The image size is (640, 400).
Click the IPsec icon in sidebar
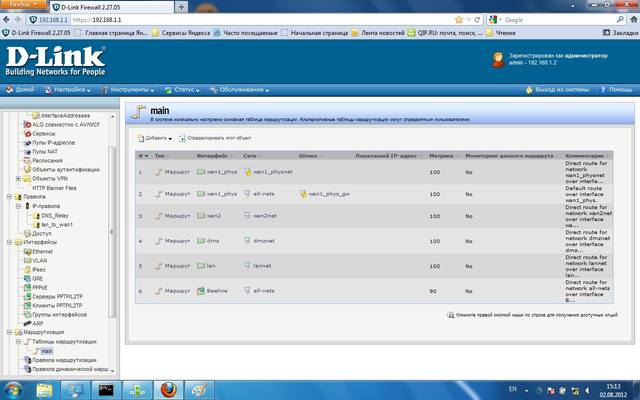(x=27, y=269)
